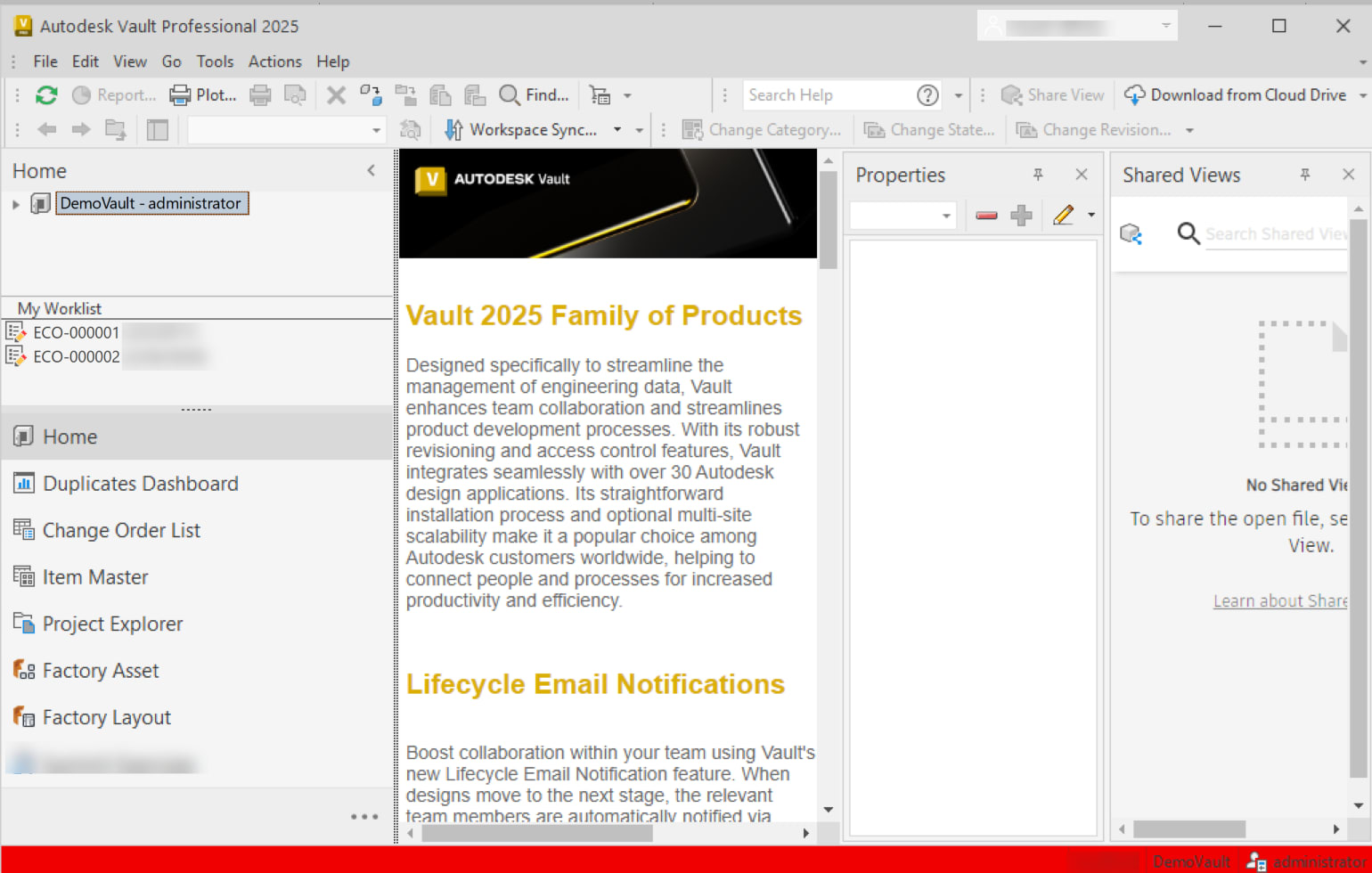Screen dimensions: 1372x873
Task: Open the Tools menu
Action: click(216, 61)
